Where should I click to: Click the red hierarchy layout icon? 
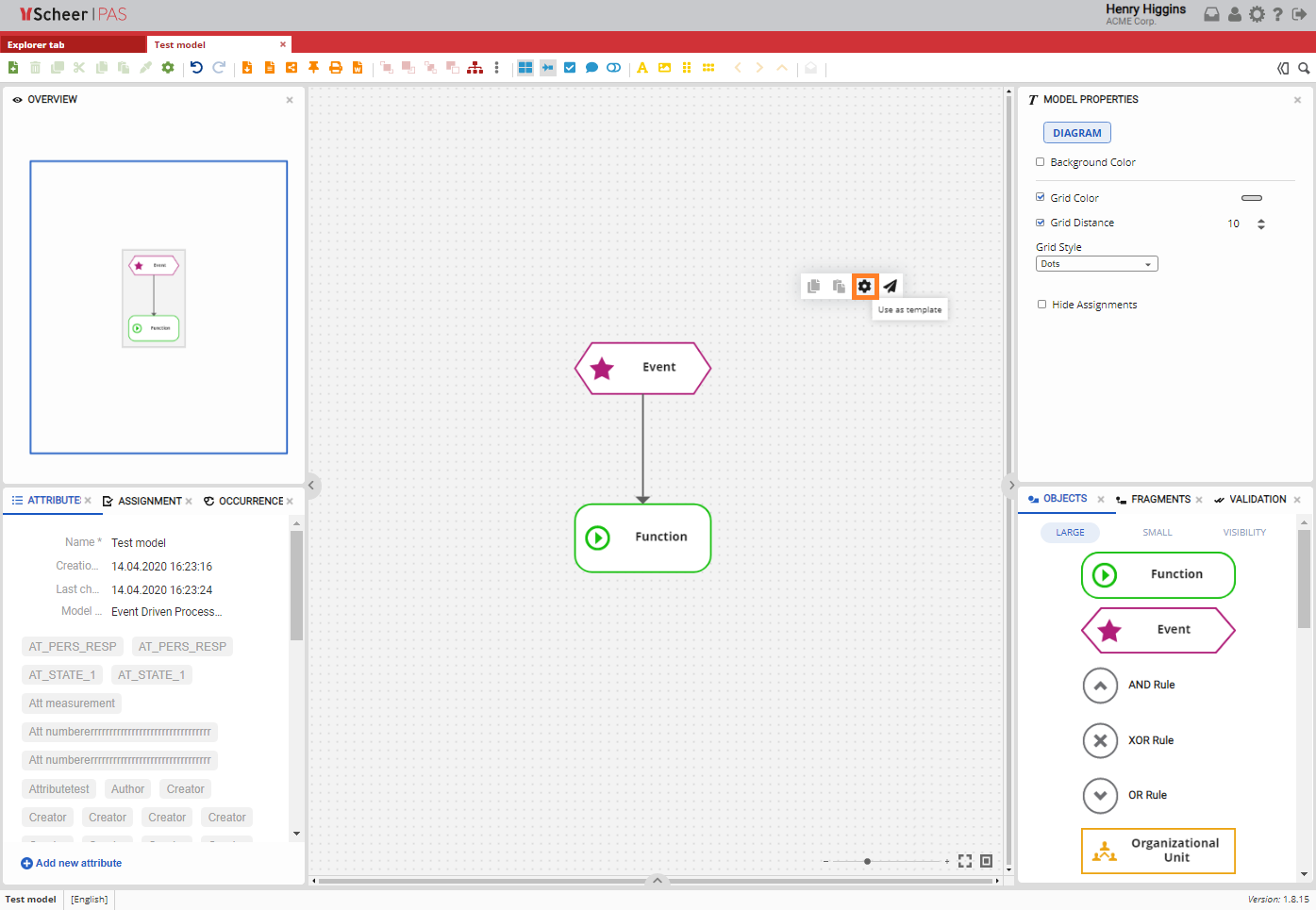(475, 68)
